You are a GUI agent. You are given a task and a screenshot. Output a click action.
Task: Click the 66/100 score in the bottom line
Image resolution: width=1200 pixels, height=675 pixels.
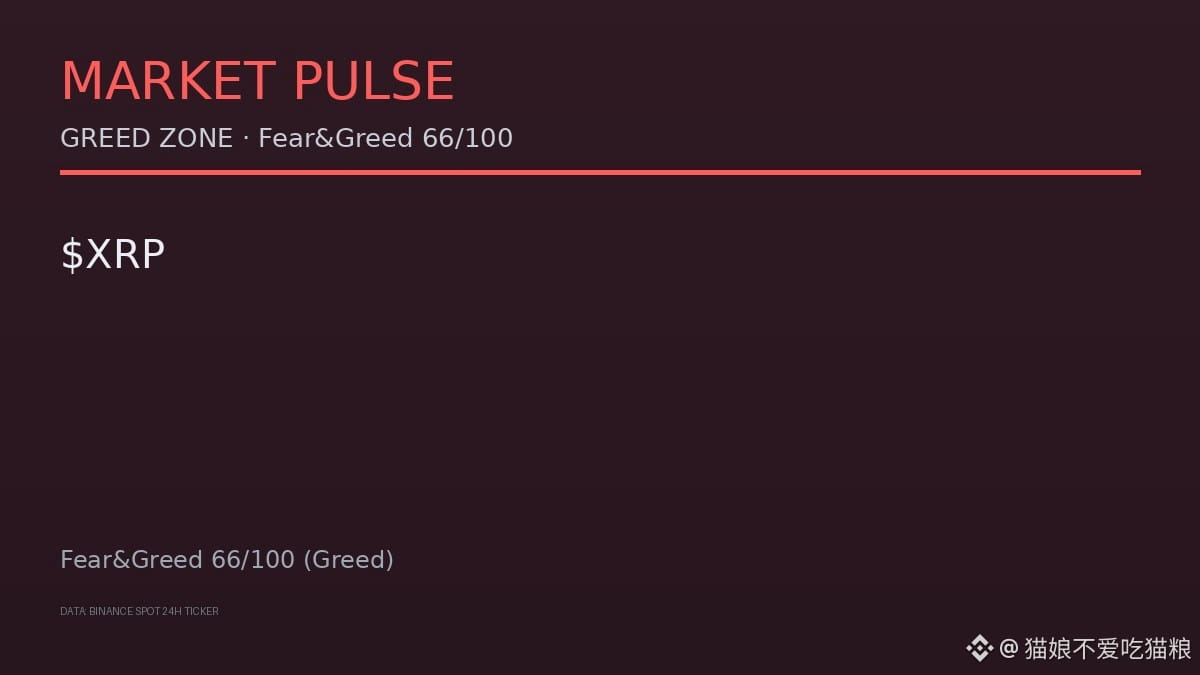[253, 560]
